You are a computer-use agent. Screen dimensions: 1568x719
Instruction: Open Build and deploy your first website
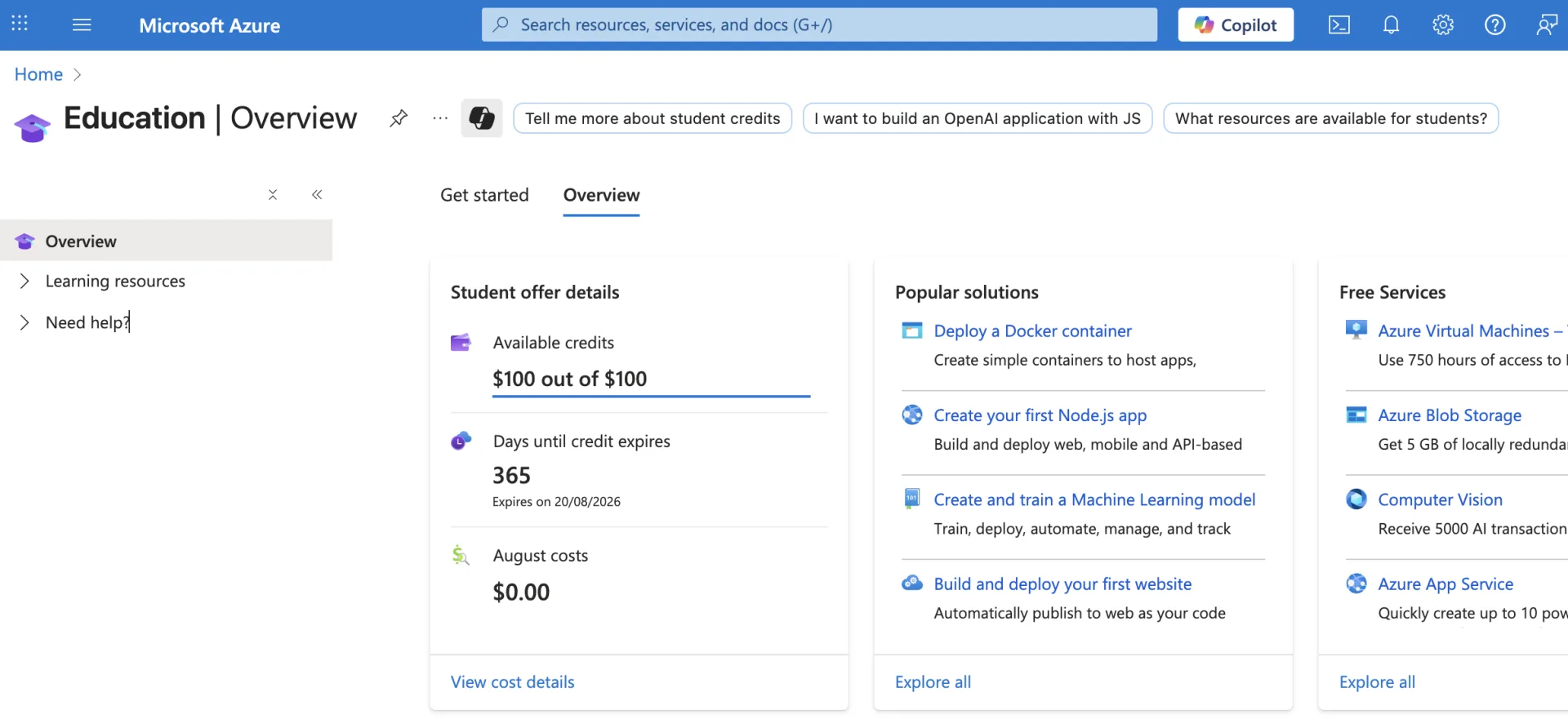click(x=1062, y=584)
